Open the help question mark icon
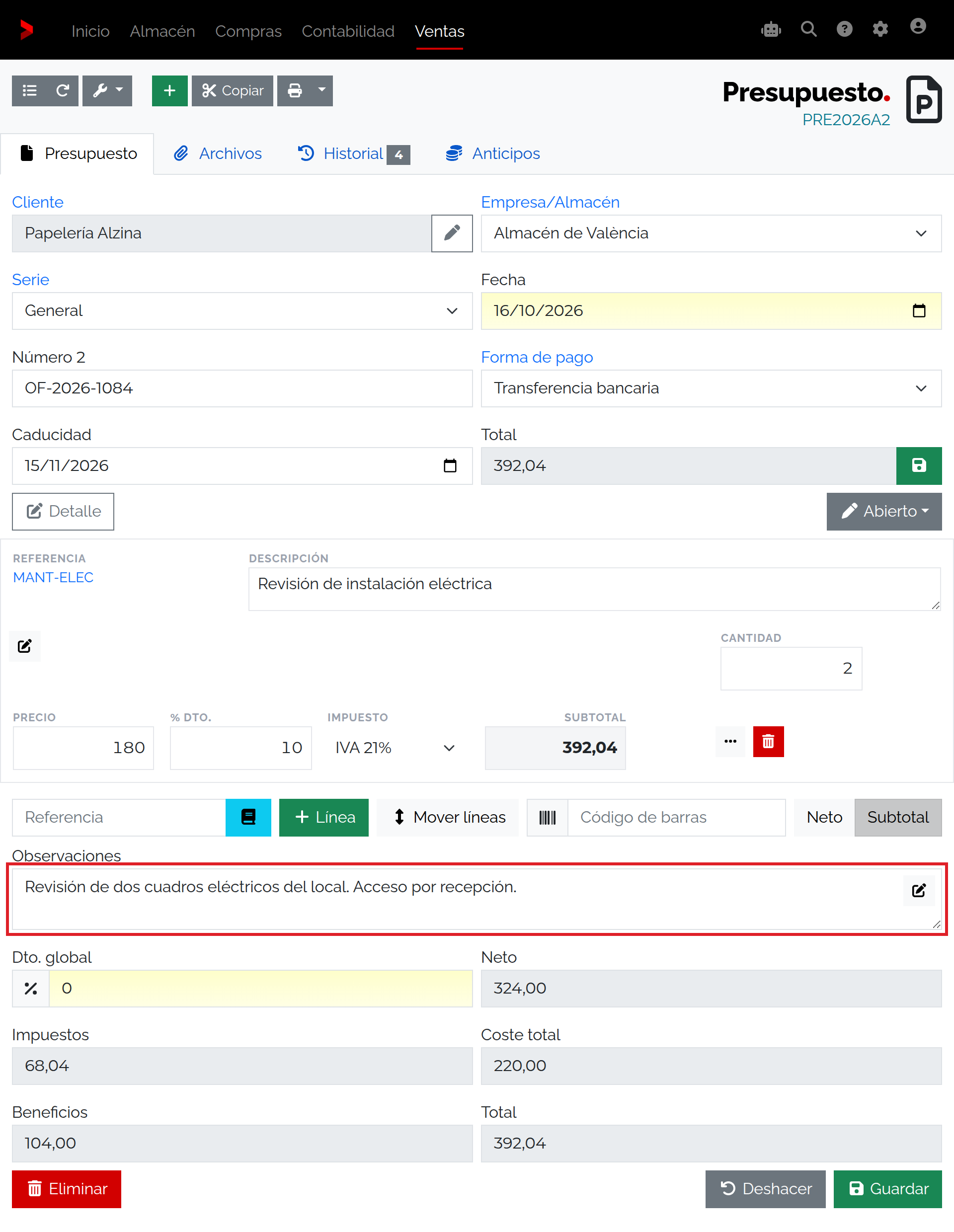 pyautogui.click(x=844, y=29)
